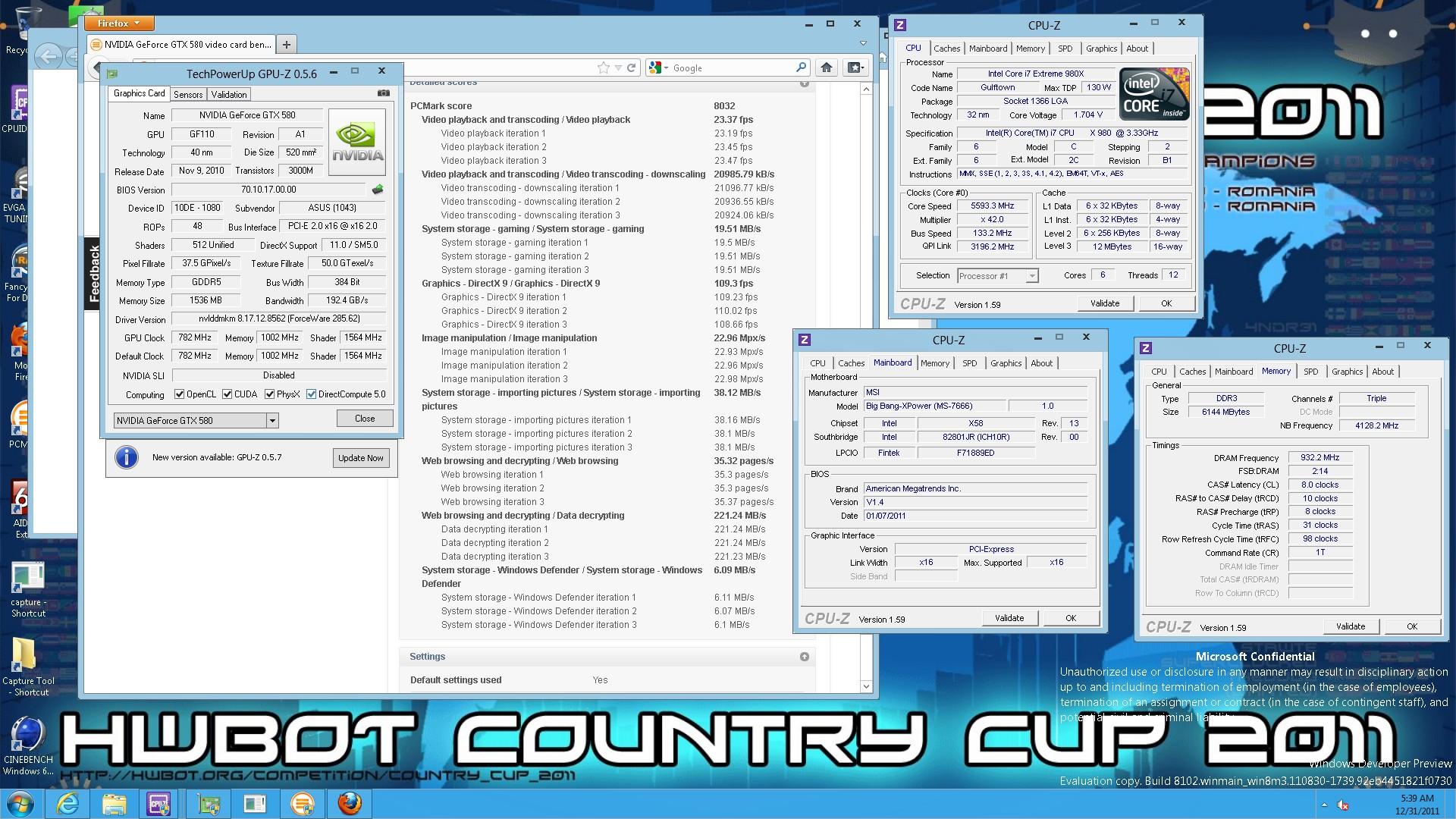The width and height of the screenshot is (1456, 819).
Task: Collapse the Settings section
Action: pyautogui.click(x=804, y=657)
